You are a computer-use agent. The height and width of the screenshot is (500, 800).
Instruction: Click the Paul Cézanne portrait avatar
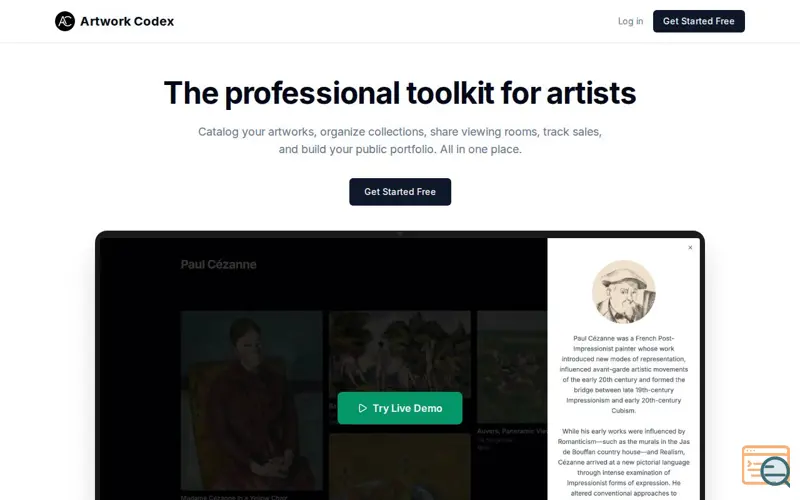(623, 292)
